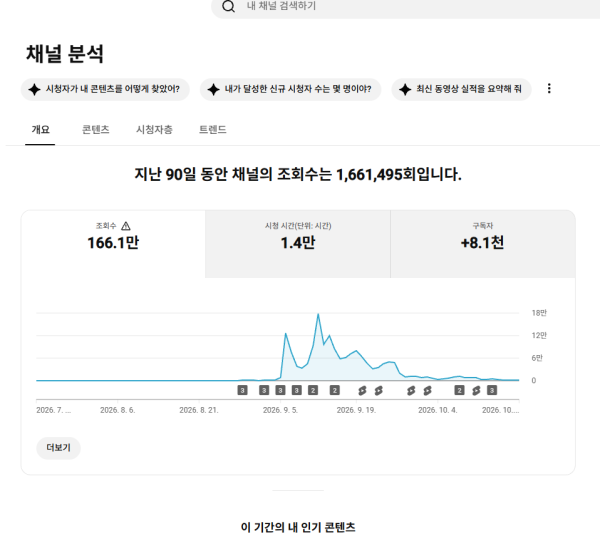Image resolution: width=600 pixels, height=541 pixels.
Task: Click the leftmost Shorts marker icon on chart
Action: (362, 391)
